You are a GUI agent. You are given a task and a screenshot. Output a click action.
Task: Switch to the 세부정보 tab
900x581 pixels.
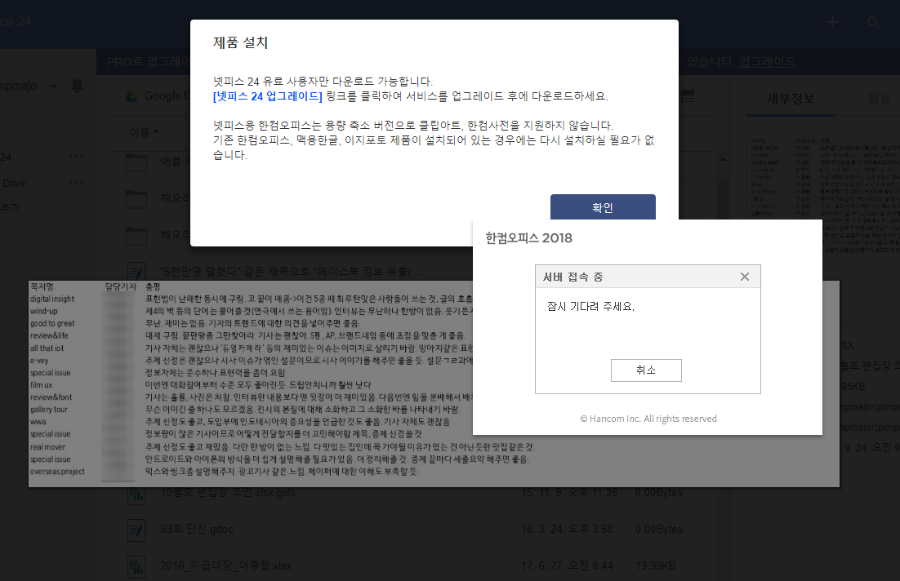tap(790, 99)
